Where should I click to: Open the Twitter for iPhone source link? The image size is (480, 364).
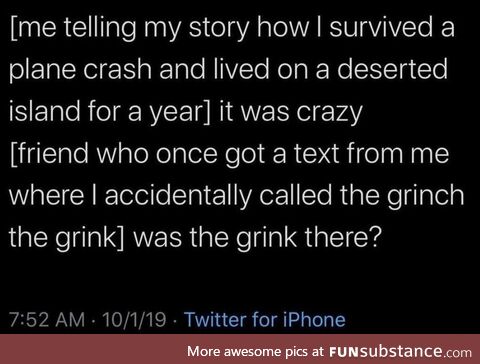pos(265,319)
